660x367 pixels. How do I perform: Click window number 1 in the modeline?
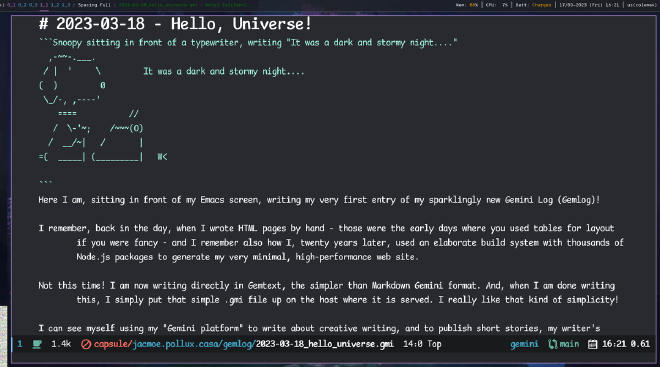[20, 344]
